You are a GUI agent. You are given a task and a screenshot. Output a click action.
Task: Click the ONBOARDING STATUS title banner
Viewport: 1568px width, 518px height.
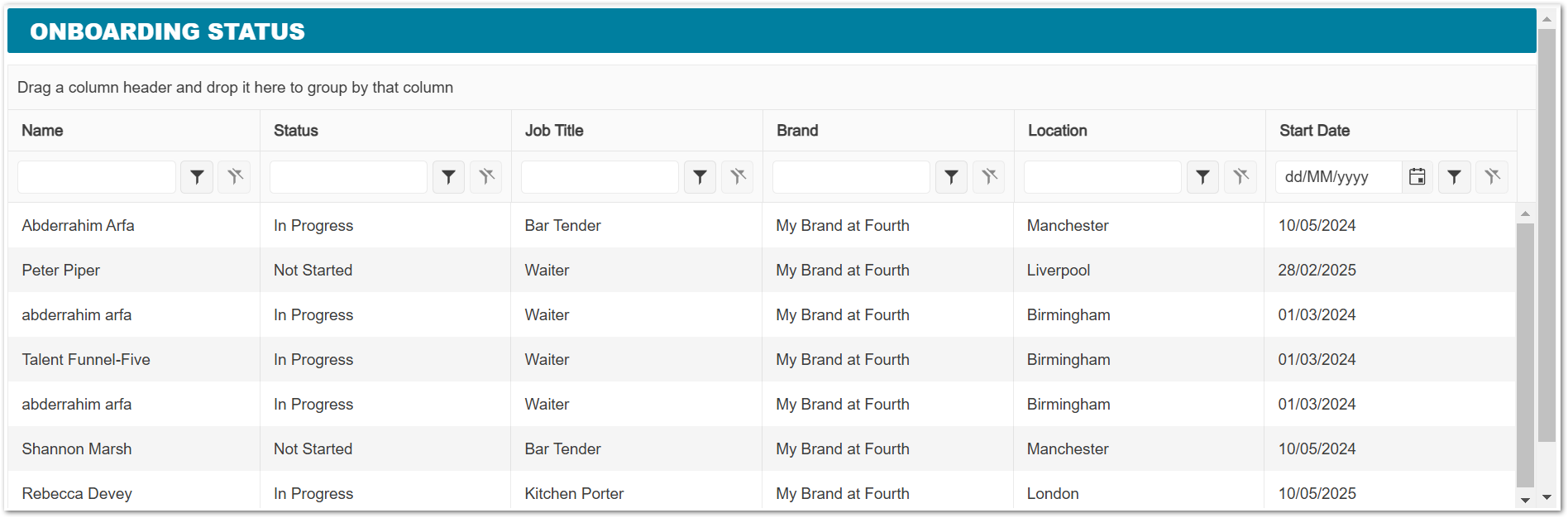(x=772, y=31)
